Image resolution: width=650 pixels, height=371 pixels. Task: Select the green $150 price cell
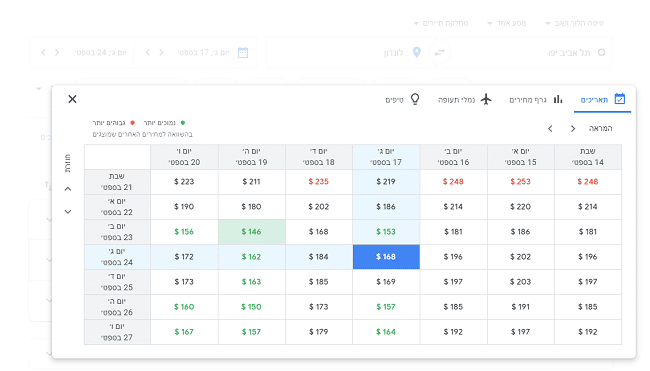252,307
